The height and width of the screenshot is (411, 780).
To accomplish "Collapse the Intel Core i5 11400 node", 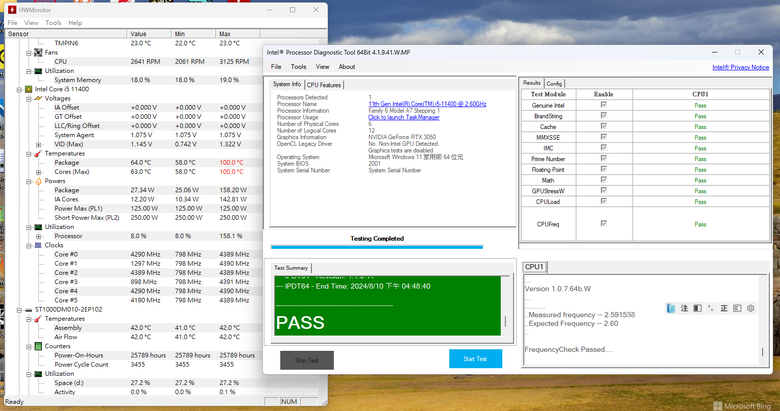I will [19, 90].
